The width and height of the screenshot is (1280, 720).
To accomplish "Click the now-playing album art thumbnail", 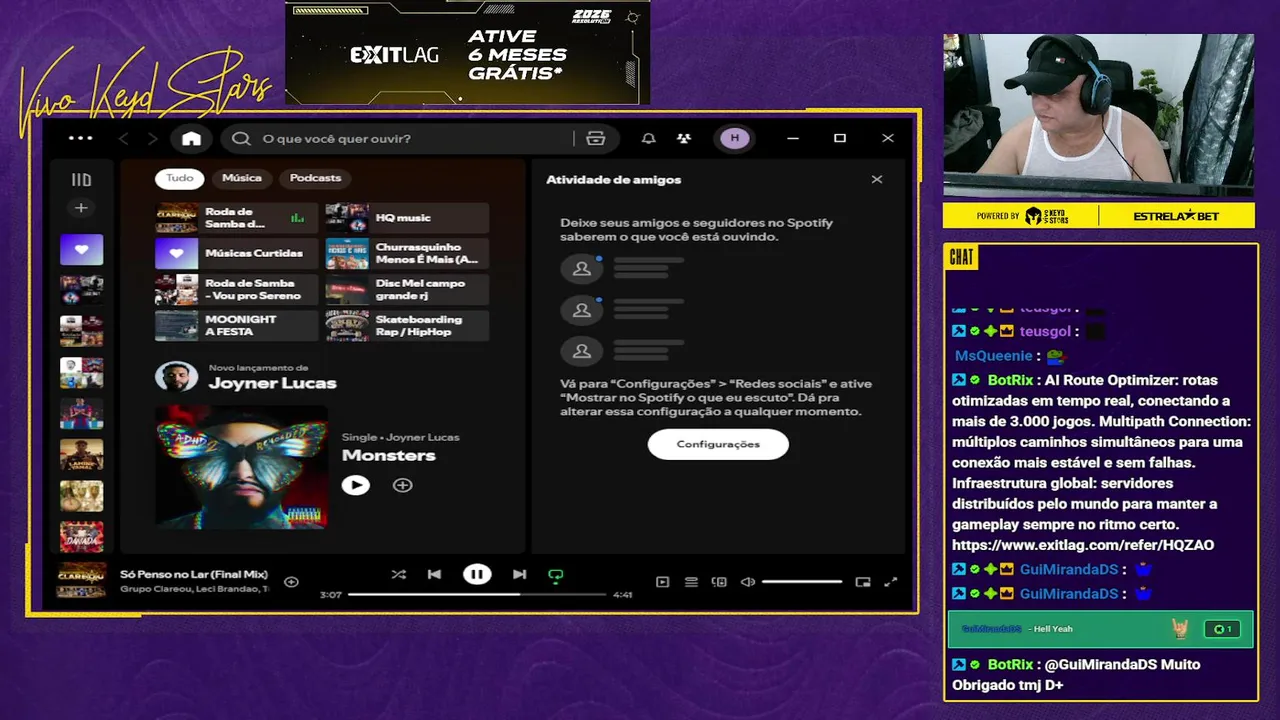I will coord(81,580).
